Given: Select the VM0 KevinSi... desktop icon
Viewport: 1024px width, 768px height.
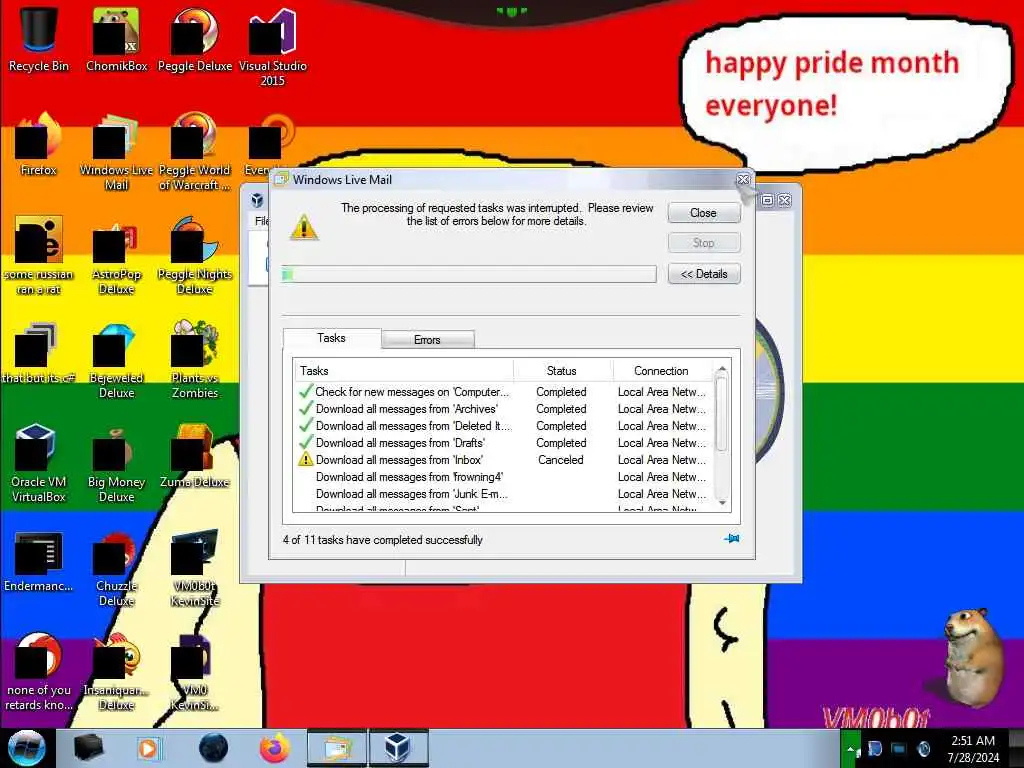Looking at the screenshot, I should 195,671.
